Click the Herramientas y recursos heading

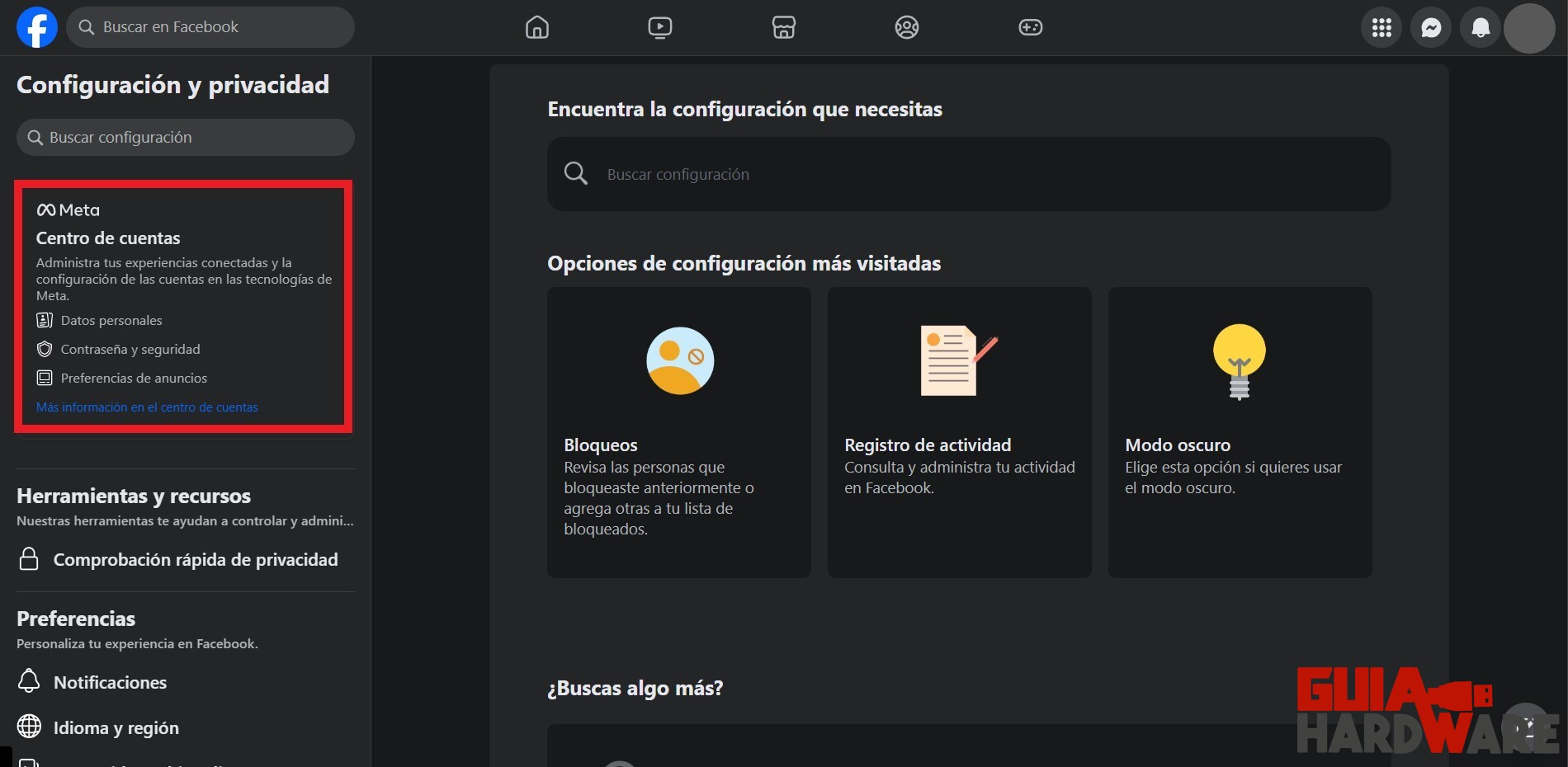134,496
